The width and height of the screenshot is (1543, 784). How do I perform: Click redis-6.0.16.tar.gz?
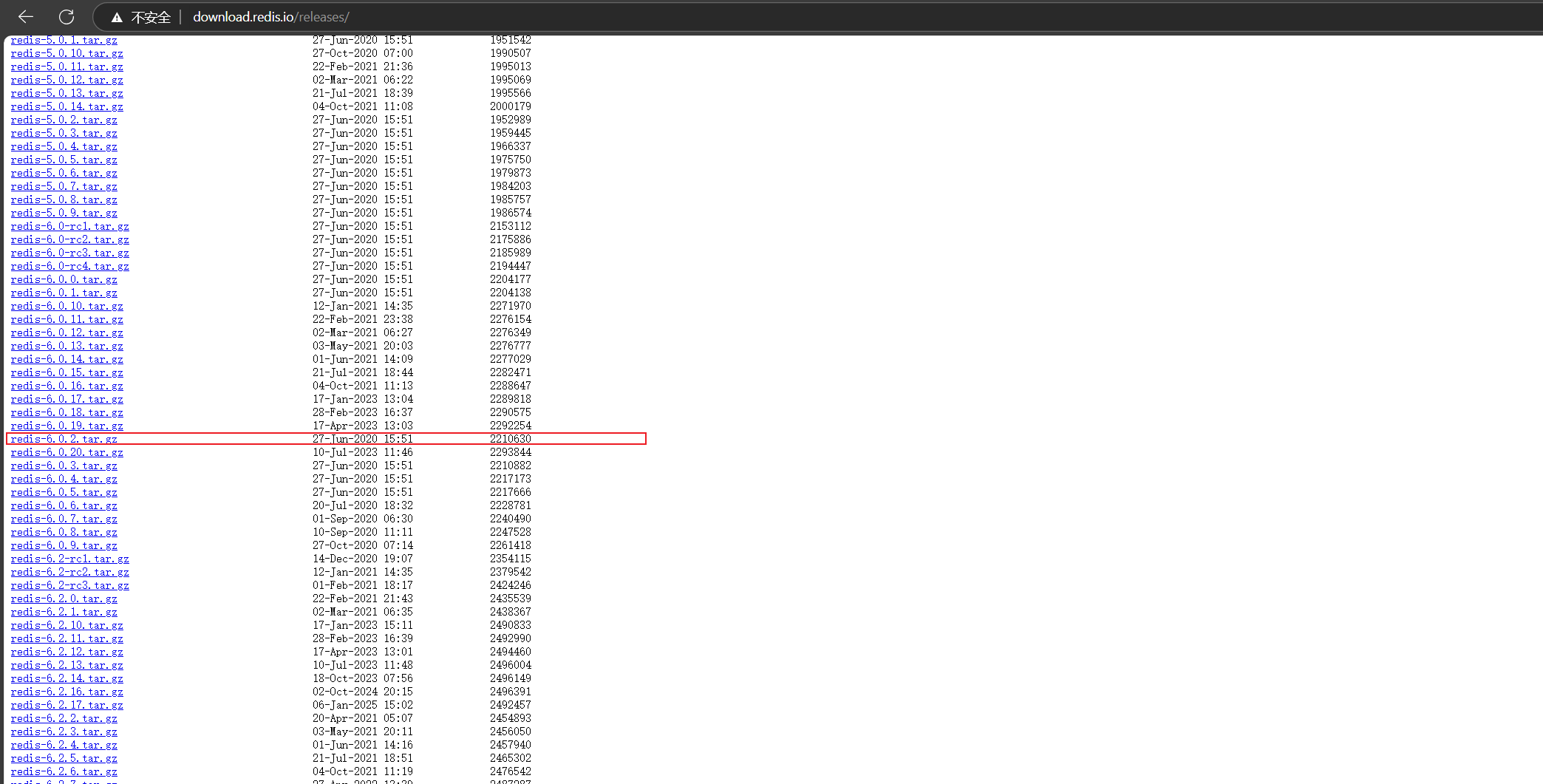[67, 386]
